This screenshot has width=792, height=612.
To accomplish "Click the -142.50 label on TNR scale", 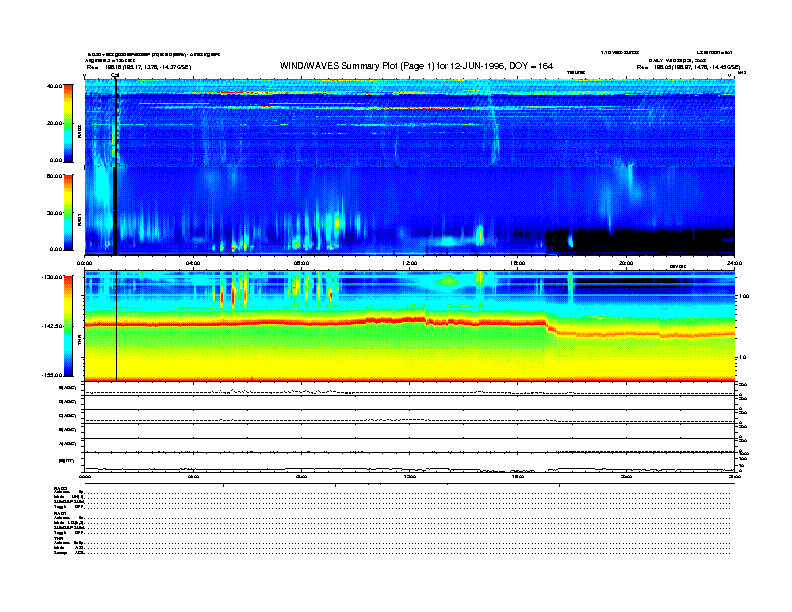I will (52, 326).
